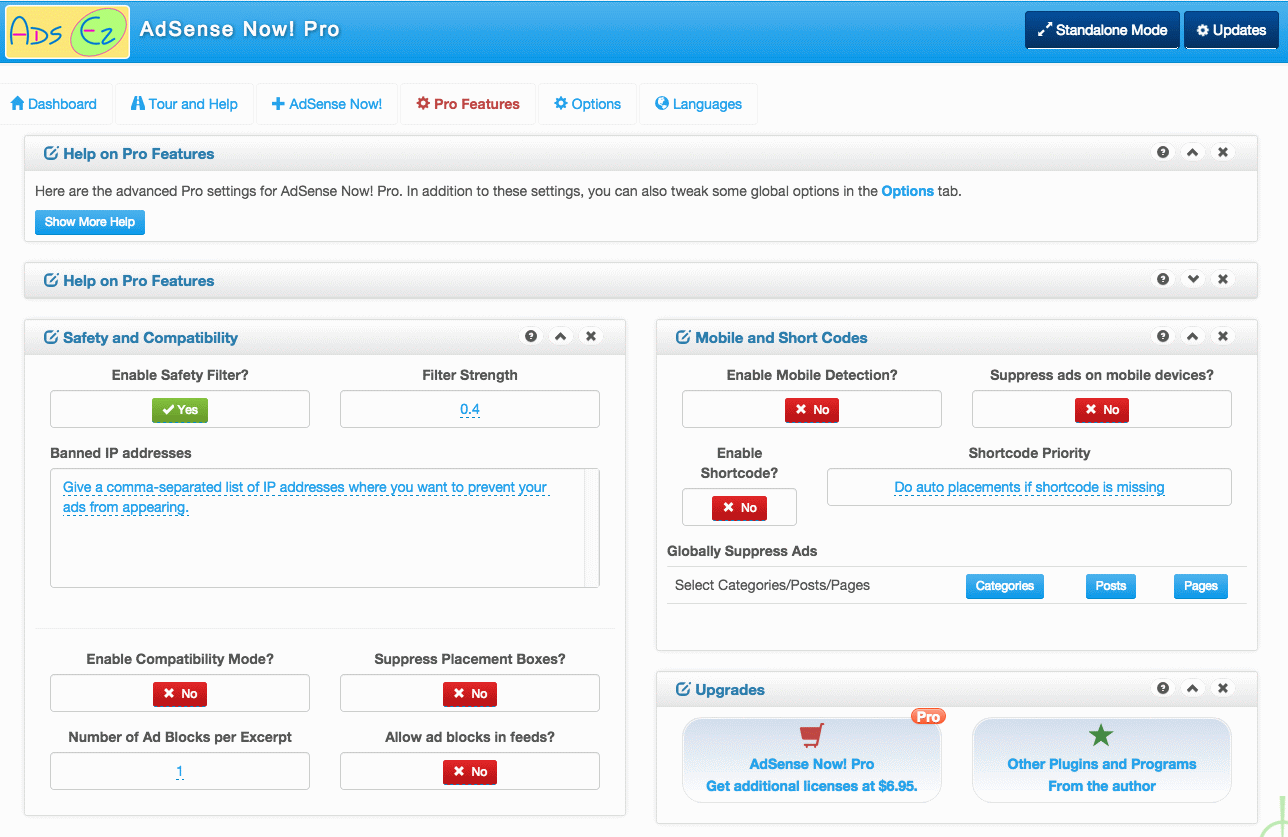The image size is (1288, 837).
Task: Click the shopping cart icon for AdSense Now! Pro
Action: pos(811,737)
